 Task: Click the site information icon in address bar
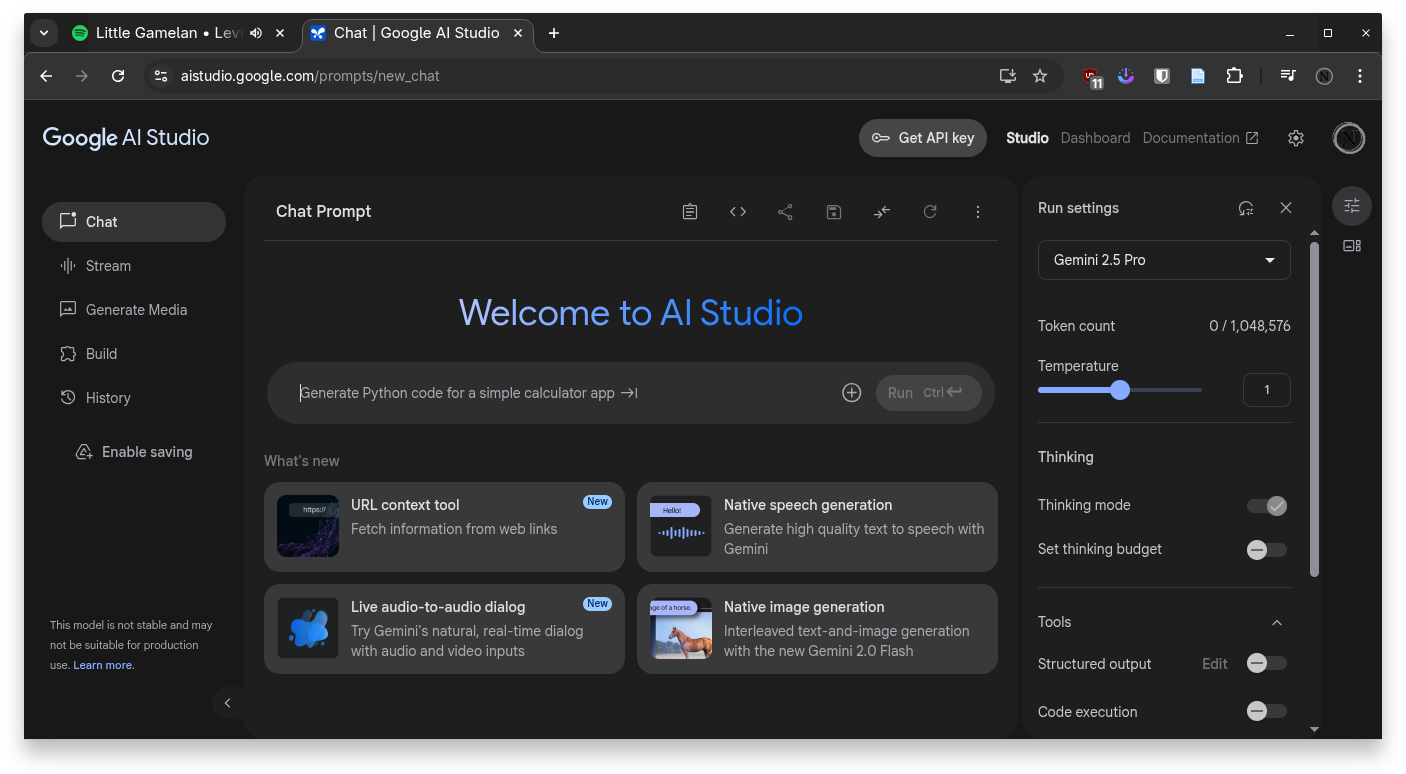coord(161,76)
